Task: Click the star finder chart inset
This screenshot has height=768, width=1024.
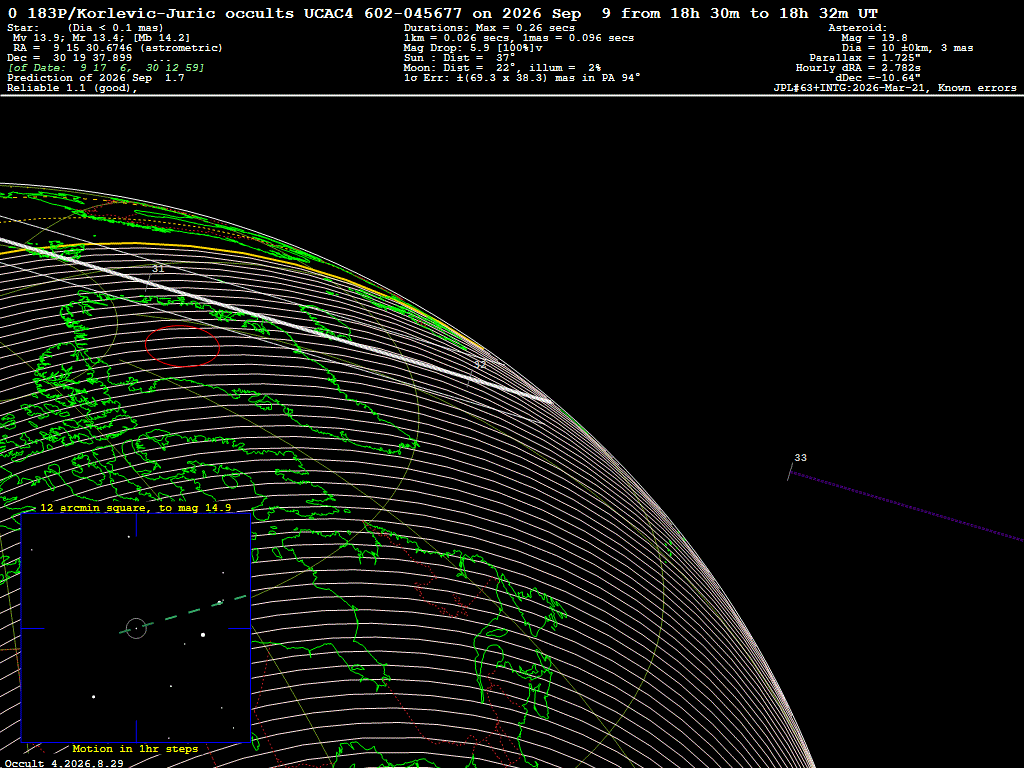Action: coord(136,628)
